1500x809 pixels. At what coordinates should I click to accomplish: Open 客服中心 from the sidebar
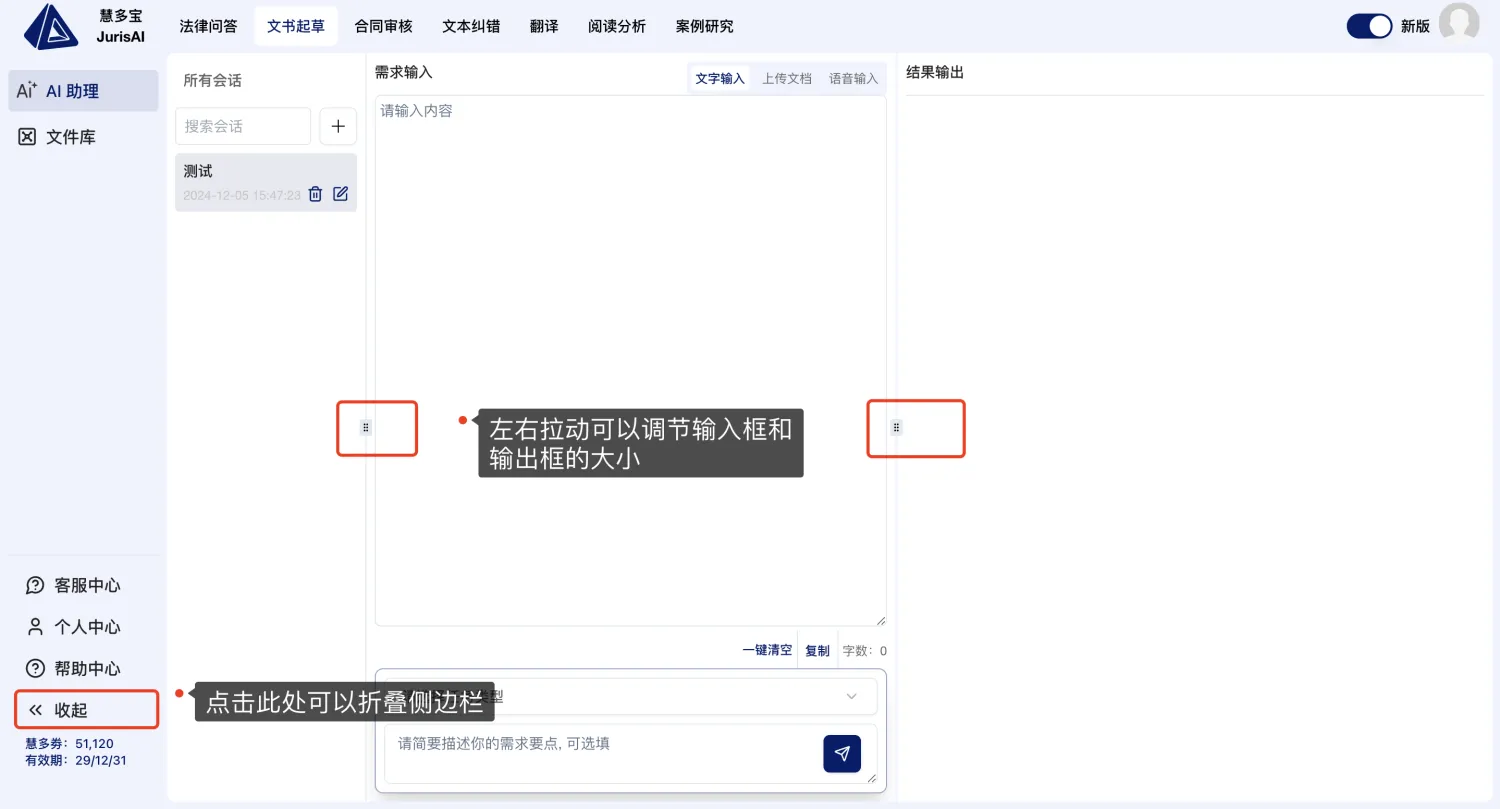(86, 585)
